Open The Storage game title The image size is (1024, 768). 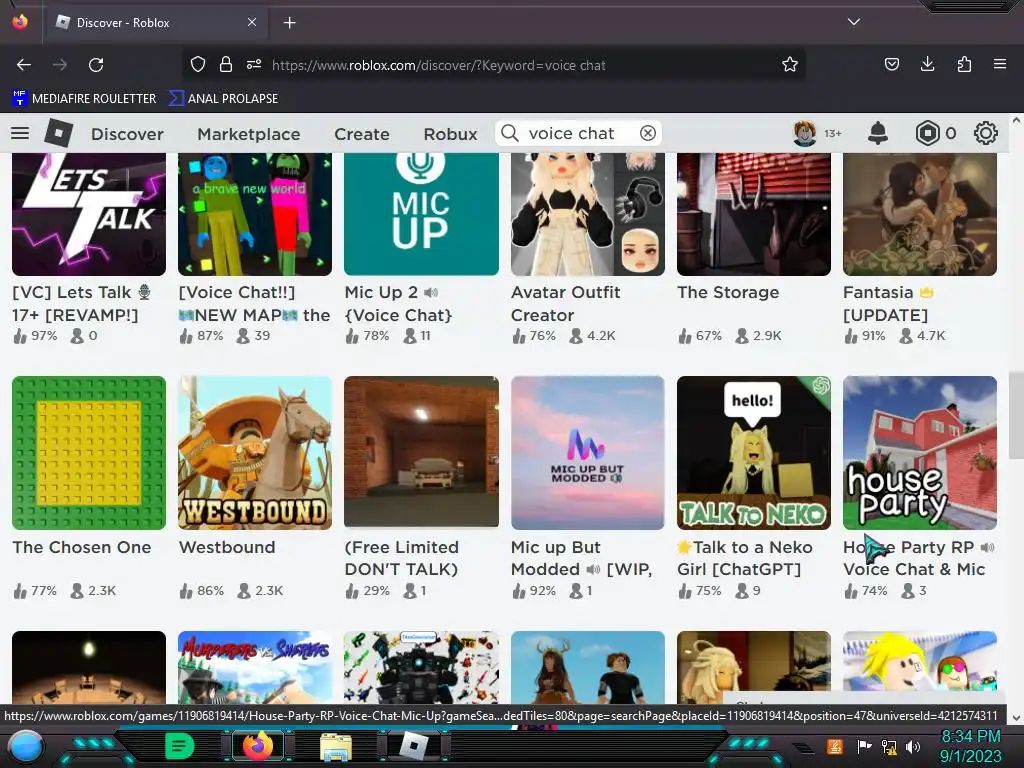pos(728,293)
